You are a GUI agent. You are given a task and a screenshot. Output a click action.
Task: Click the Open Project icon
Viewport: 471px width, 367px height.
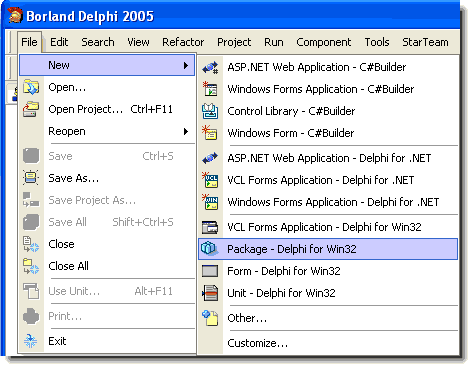pos(31,109)
